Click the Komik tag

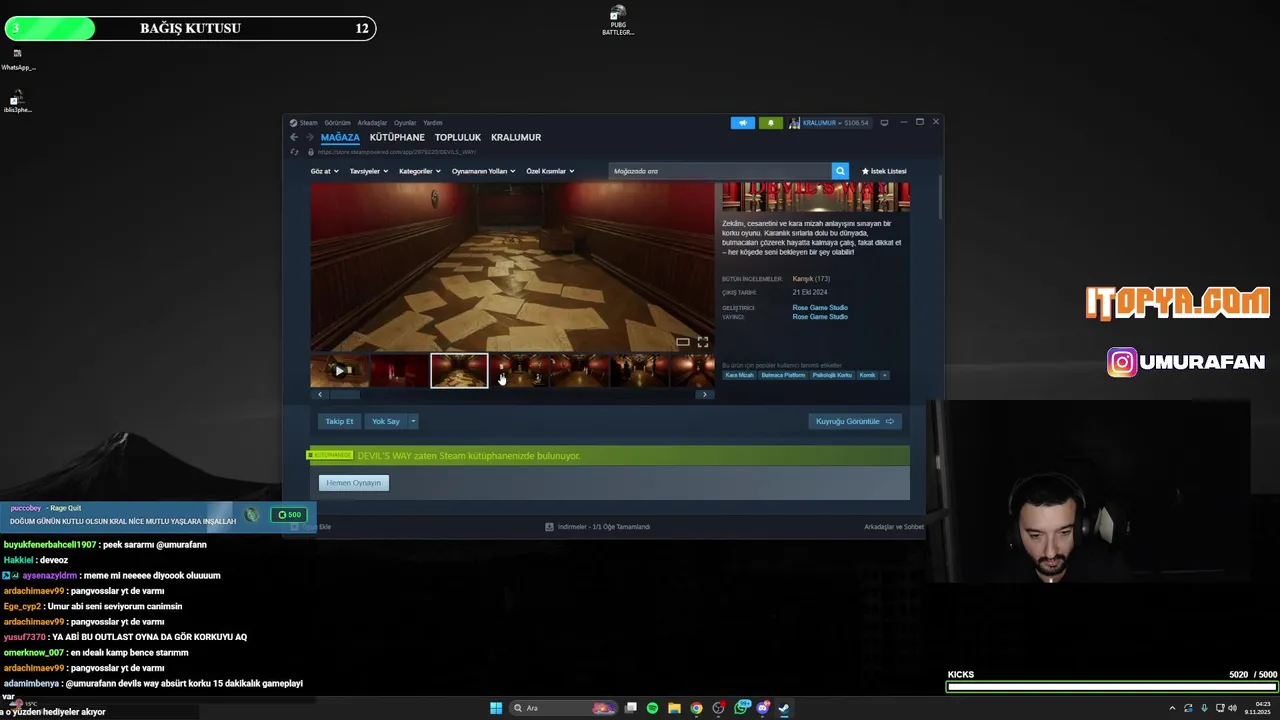click(867, 375)
